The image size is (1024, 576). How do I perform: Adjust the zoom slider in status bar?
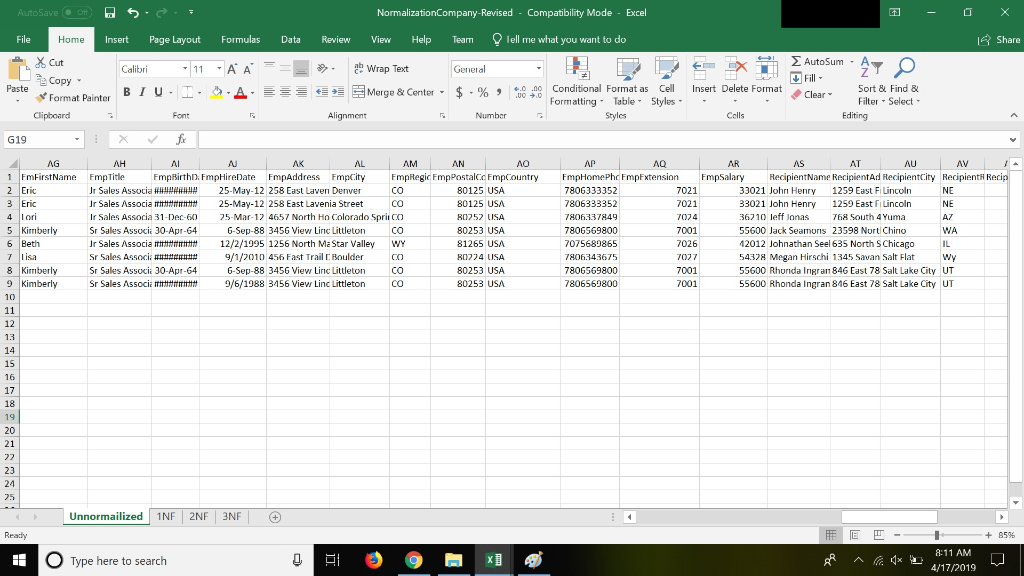pos(937,536)
